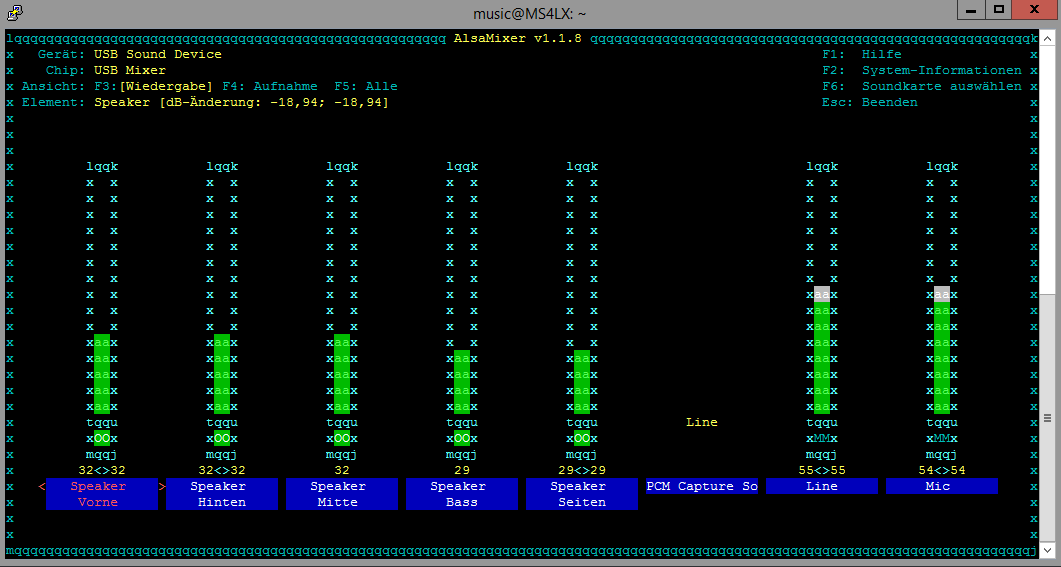The width and height of the screenshot is (1061, 567).
Task: Click the yellow Line capture source value
Action: pyautogui.click(x=702, y=422)
